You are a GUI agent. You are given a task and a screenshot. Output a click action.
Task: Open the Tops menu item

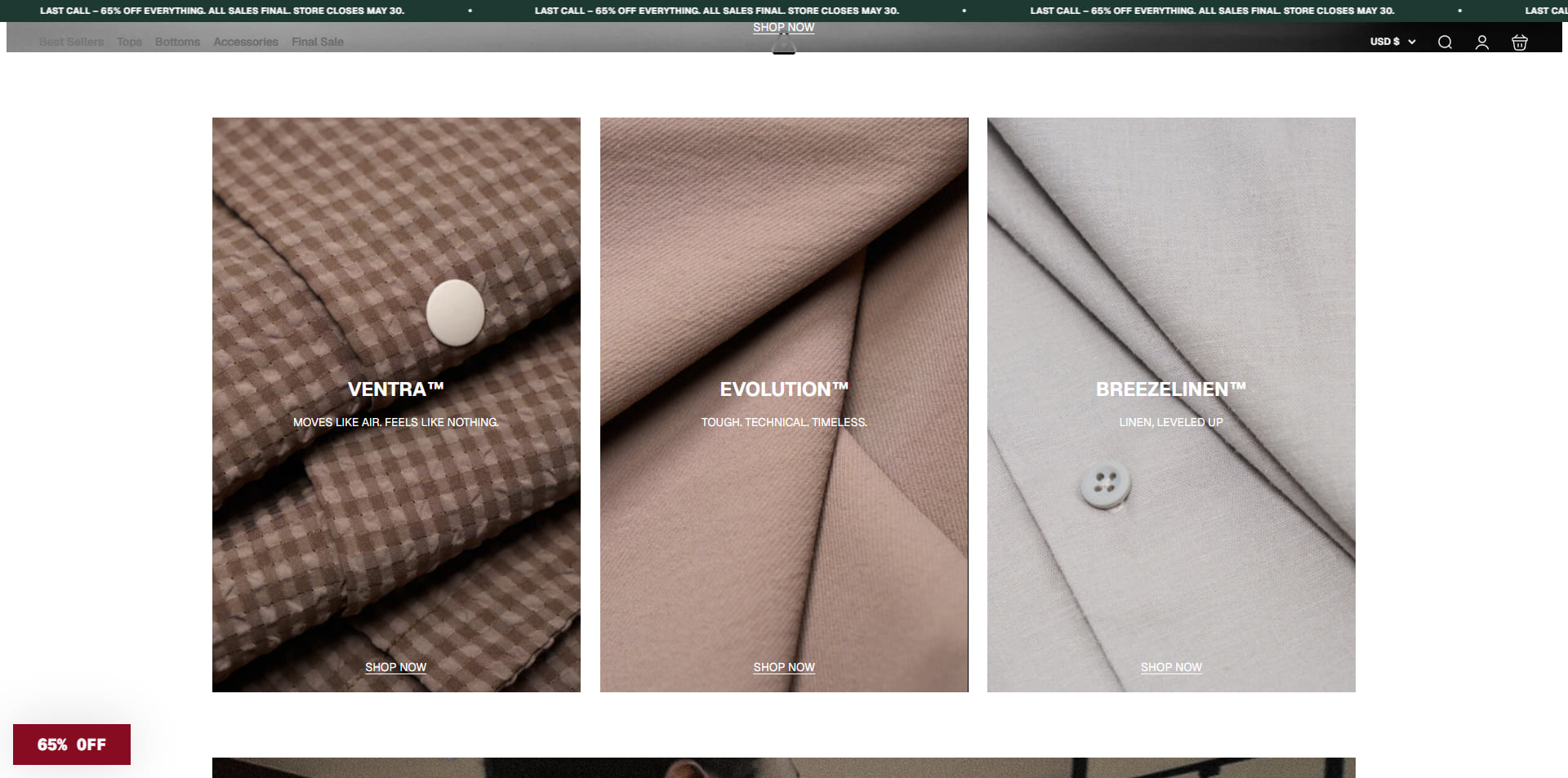[x=129, y=42]
